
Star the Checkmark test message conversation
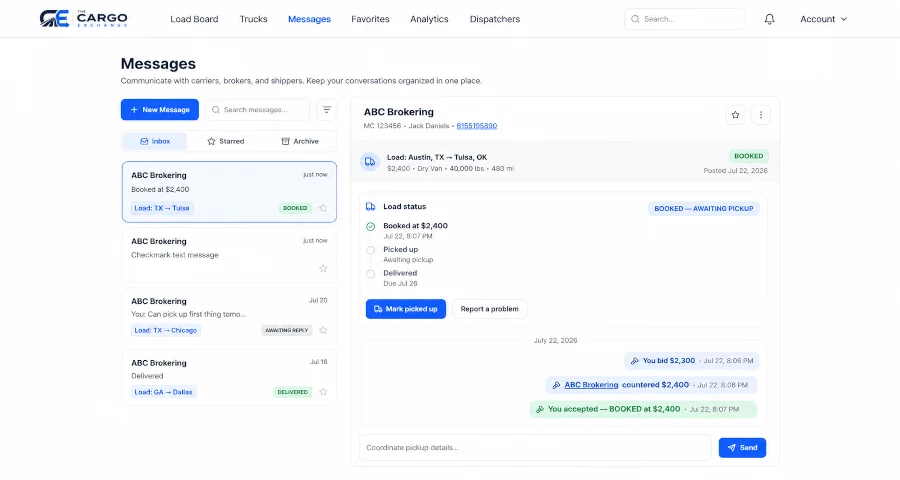click(323, 268)
